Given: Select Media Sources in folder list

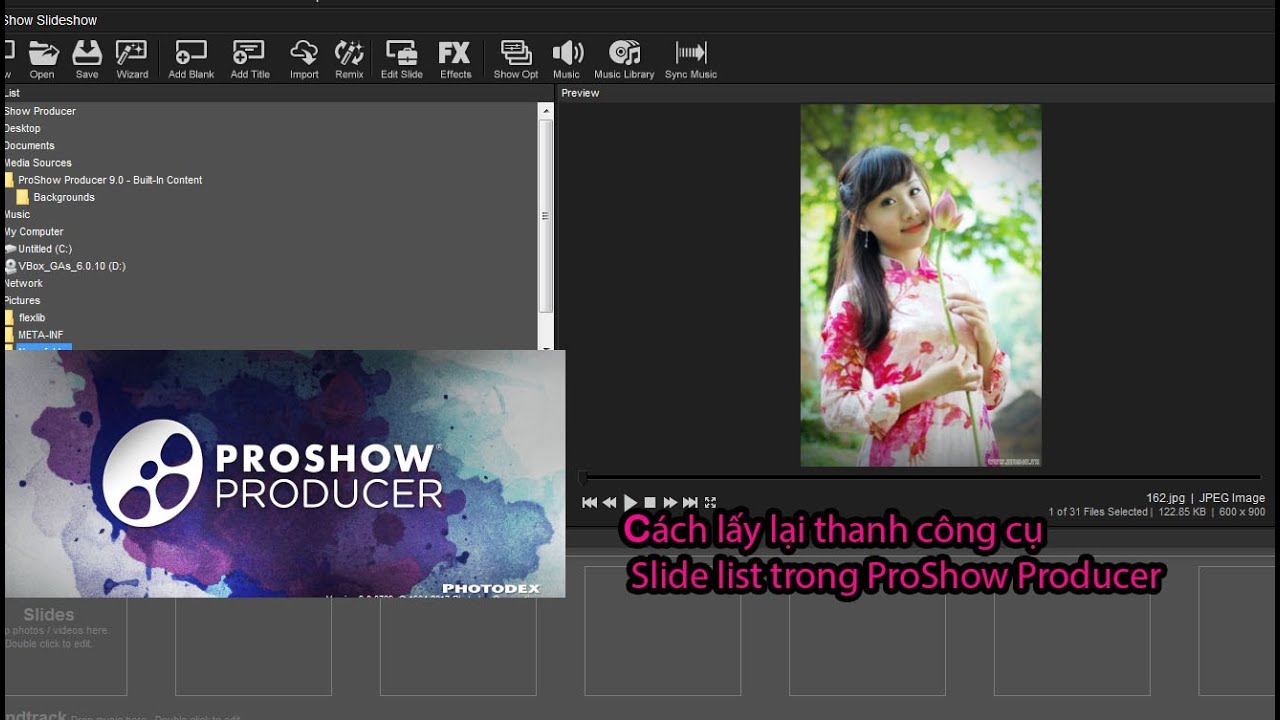Looking at the screenshot, I should pyautogui.click(x=38, y=162).
